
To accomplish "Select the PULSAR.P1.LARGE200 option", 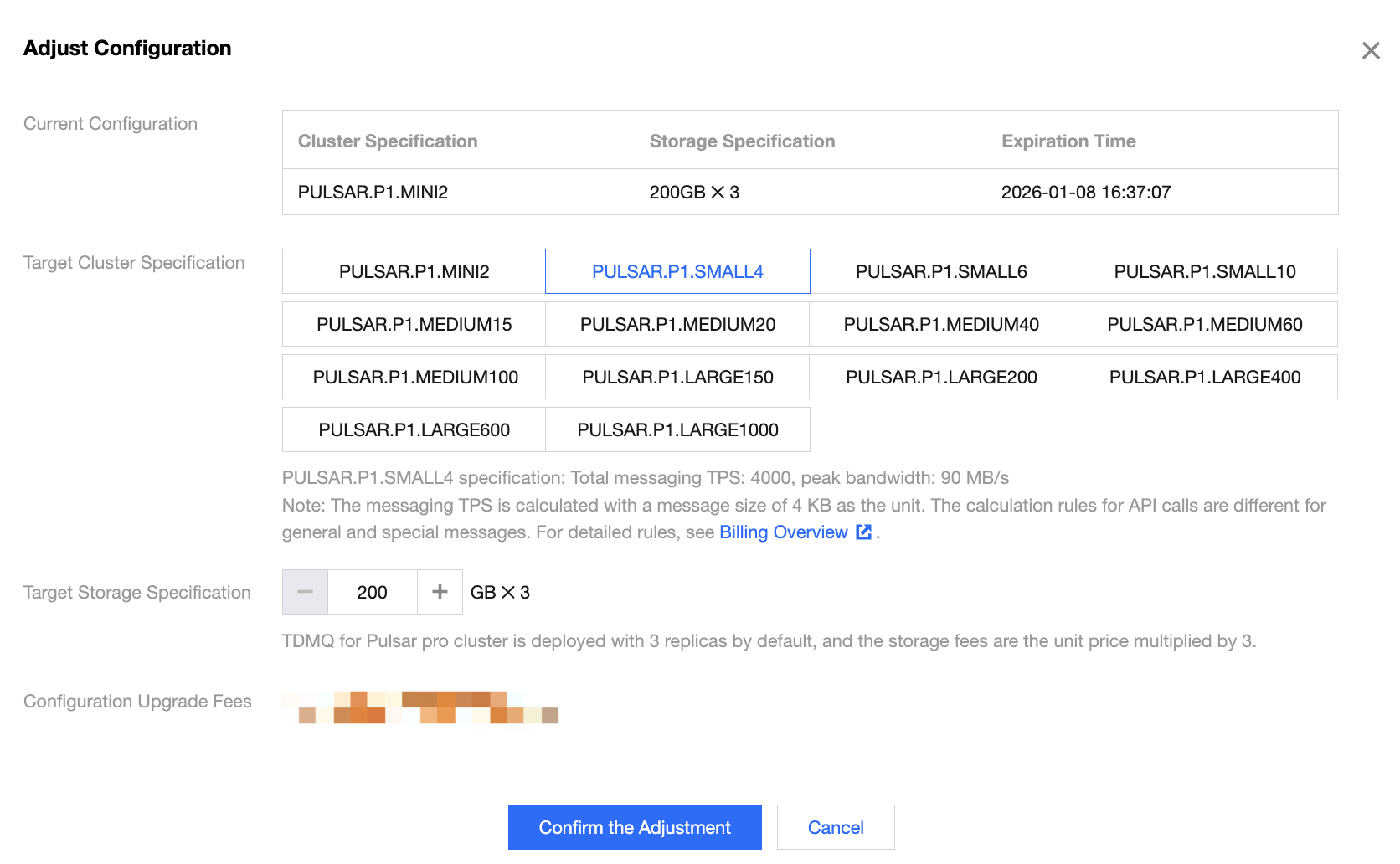I will click(x=941, y=378).
